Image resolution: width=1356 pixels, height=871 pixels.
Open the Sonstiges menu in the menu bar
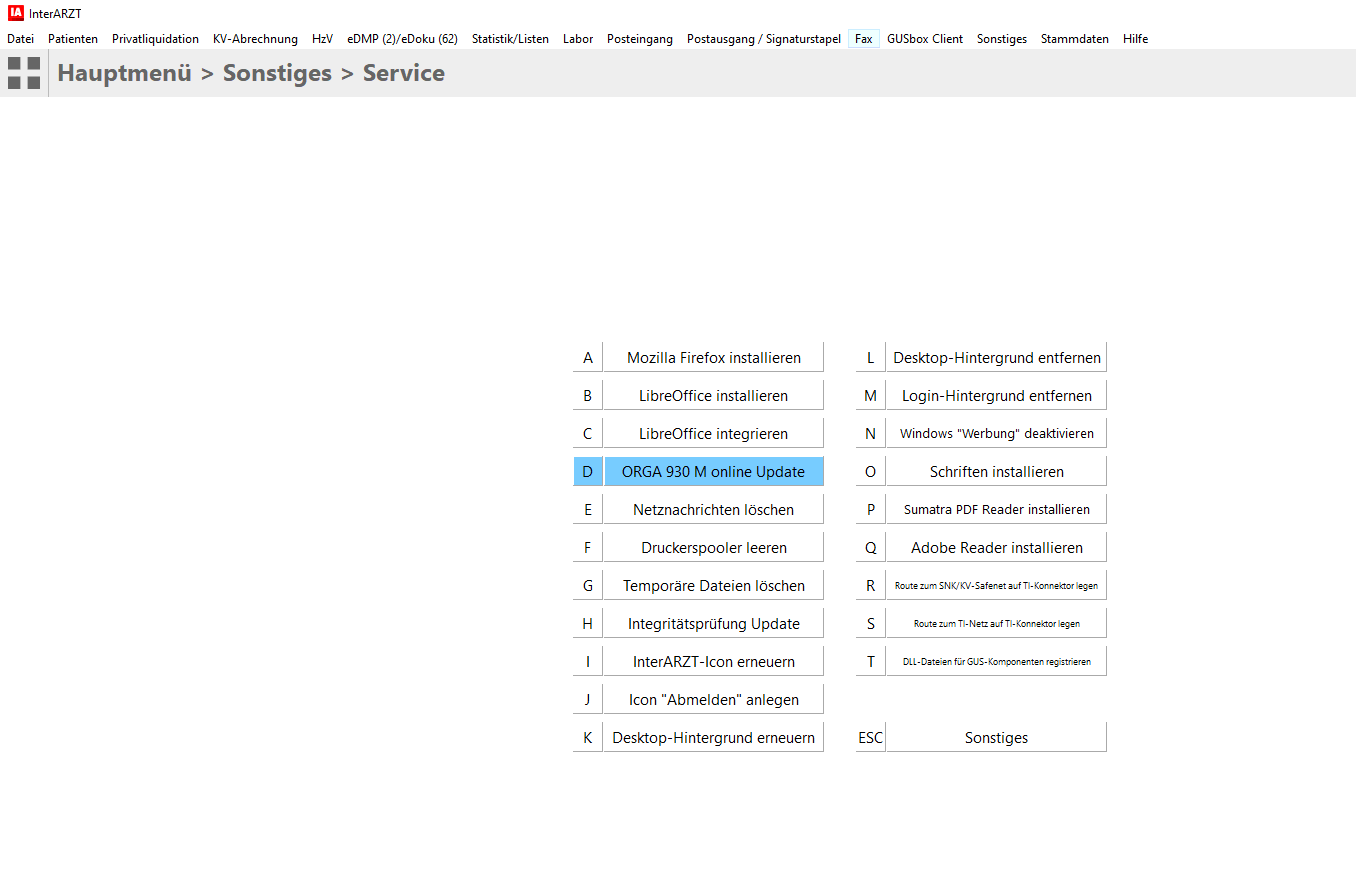coord(1002,39)
